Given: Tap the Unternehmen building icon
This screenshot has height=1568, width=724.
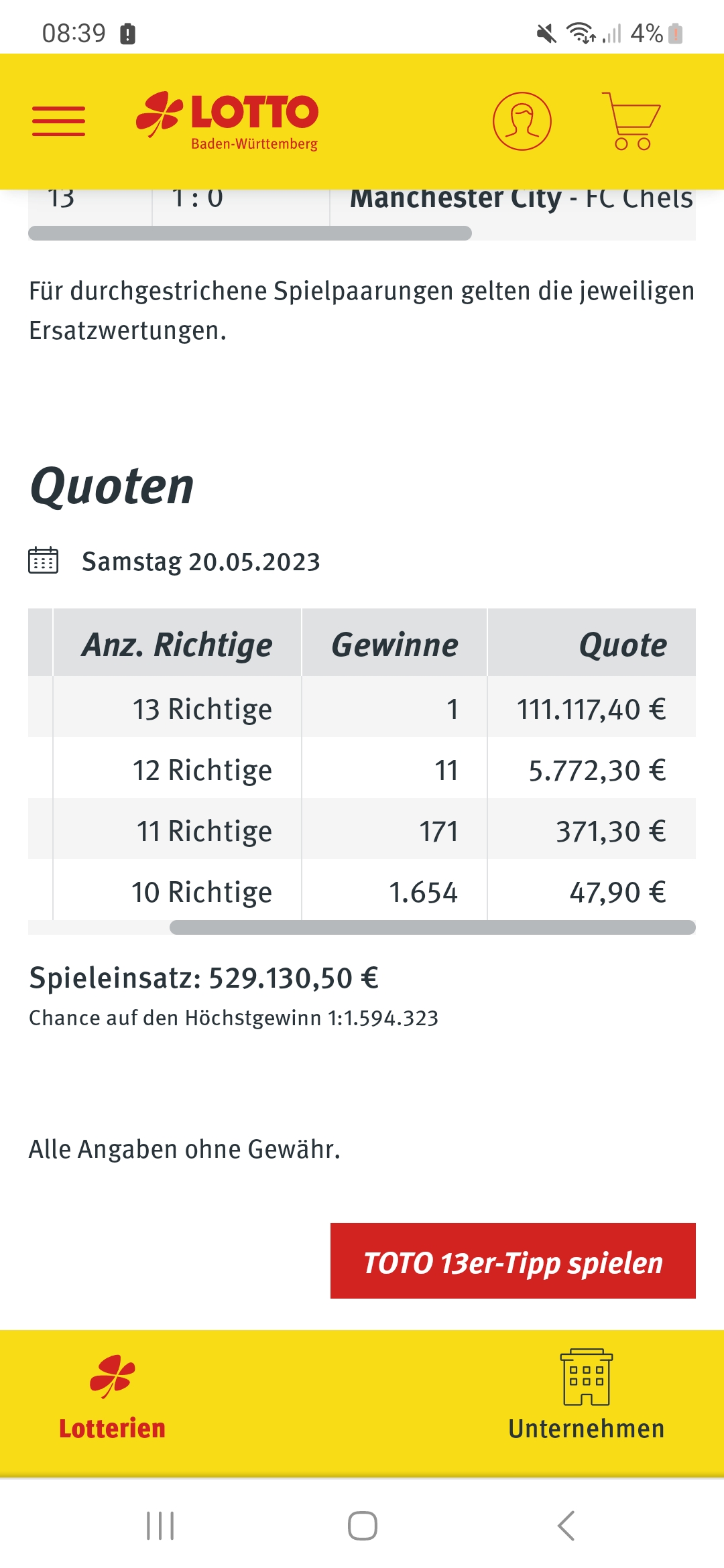Looking at the screenshot, I should click(x=587, y=1377).
